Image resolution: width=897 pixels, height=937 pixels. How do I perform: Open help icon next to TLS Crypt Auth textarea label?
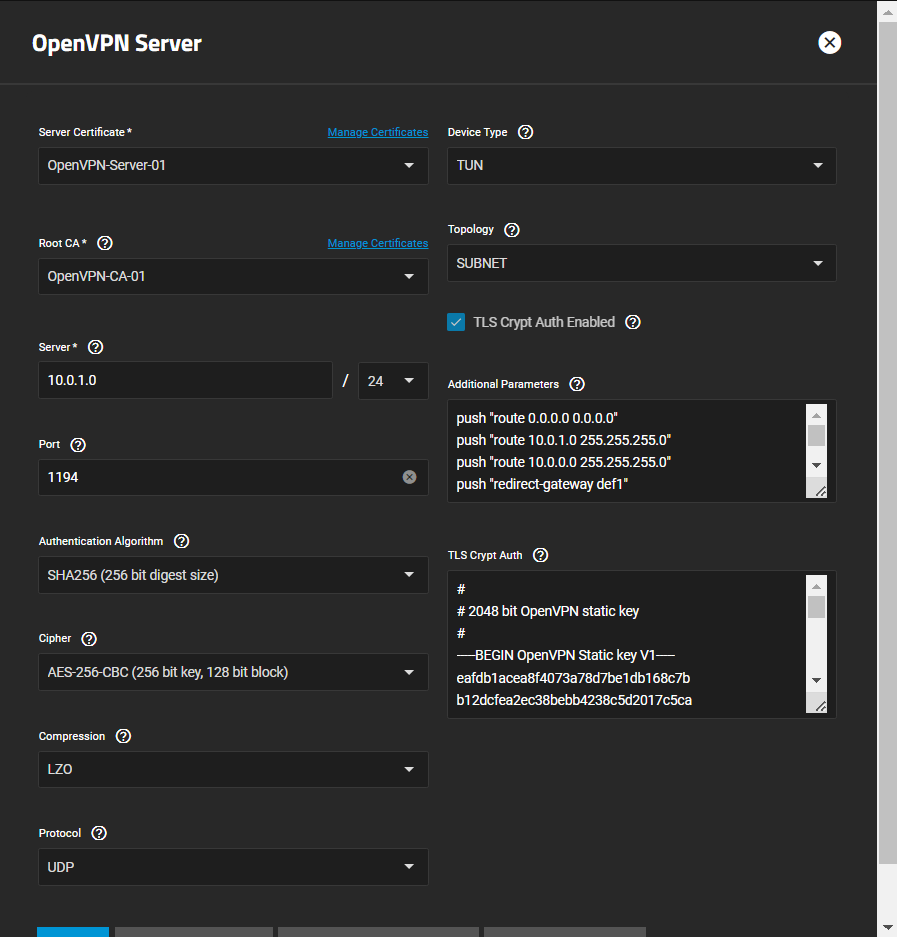pos(540,555)
